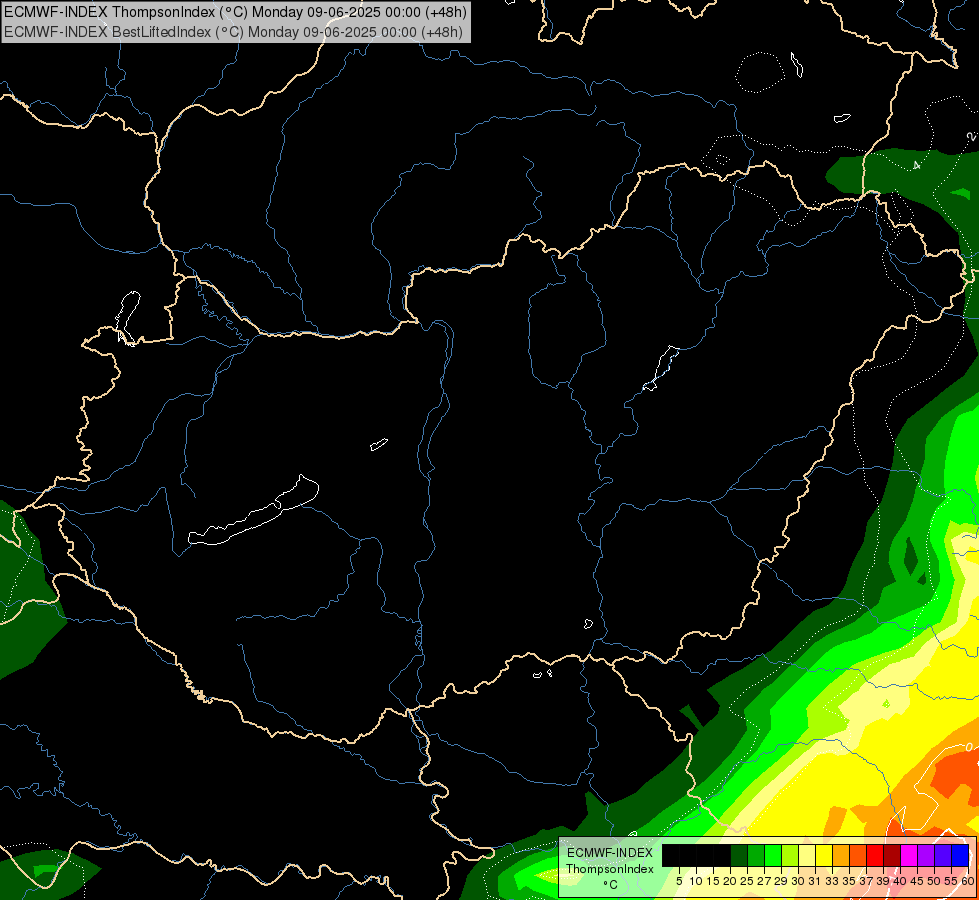Select the purple 45–50 legend swatch
Viewport: 979px width, 900px height.
(x=926, y=855)
